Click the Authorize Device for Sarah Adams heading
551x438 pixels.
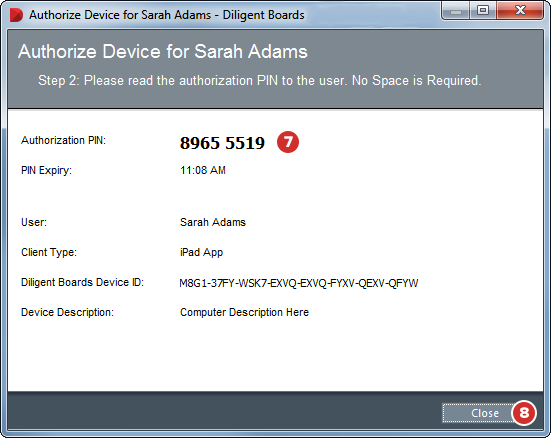(163, 52)
